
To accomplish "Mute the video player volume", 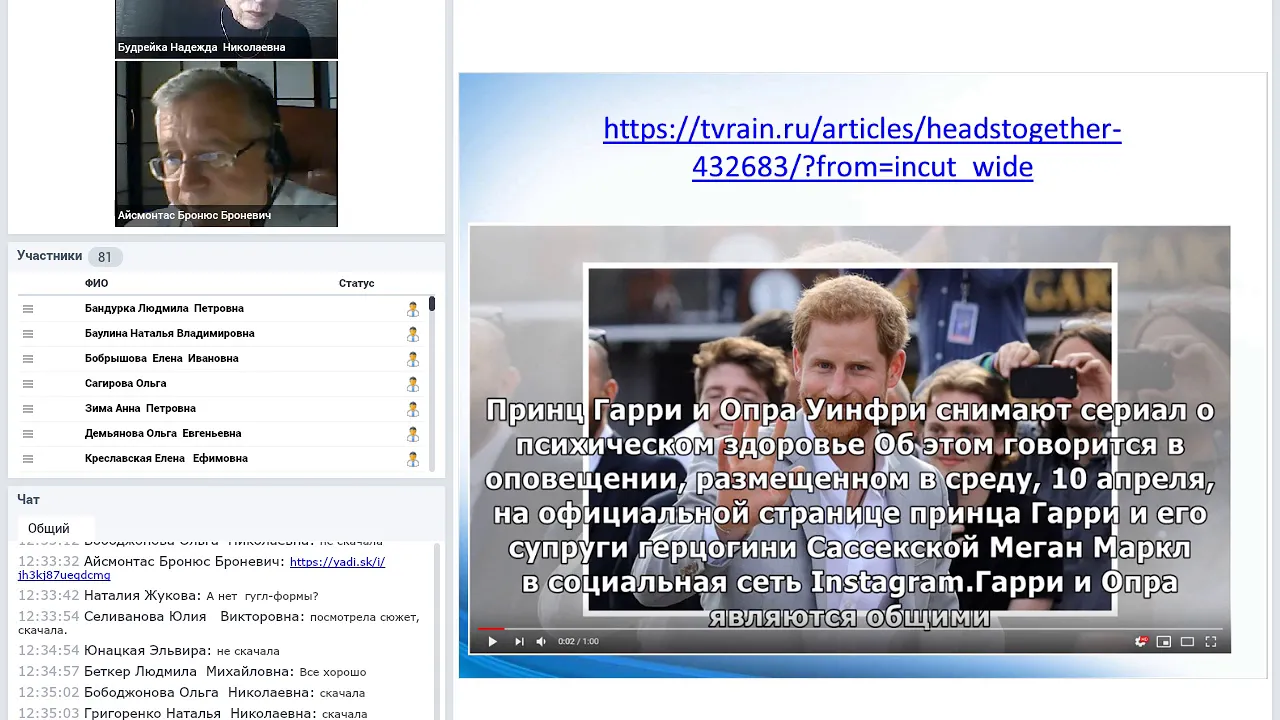I will [x=541, y=641].
